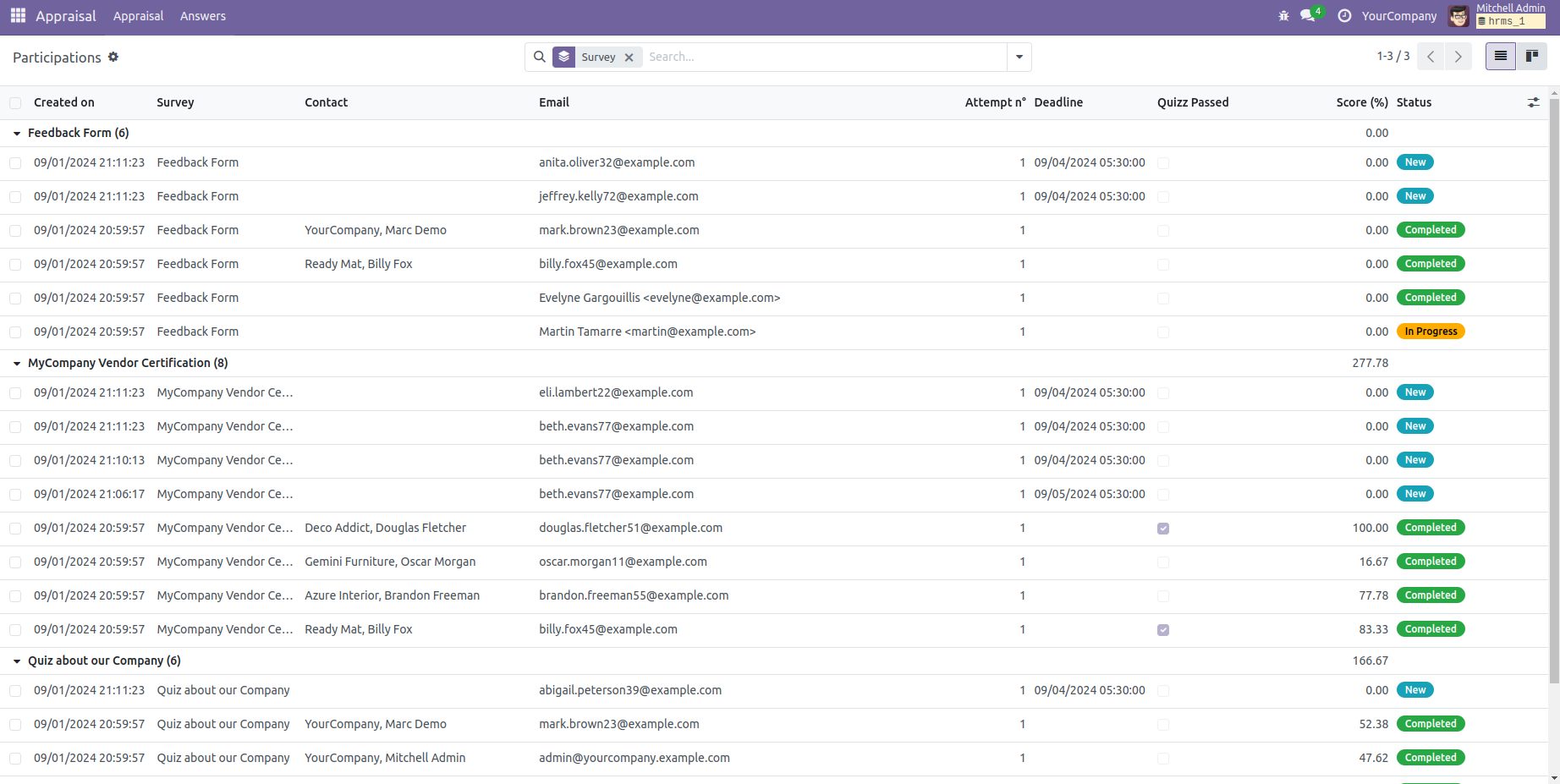
Task: Click the Participations settings gear icon
Action: pos(113,58)
